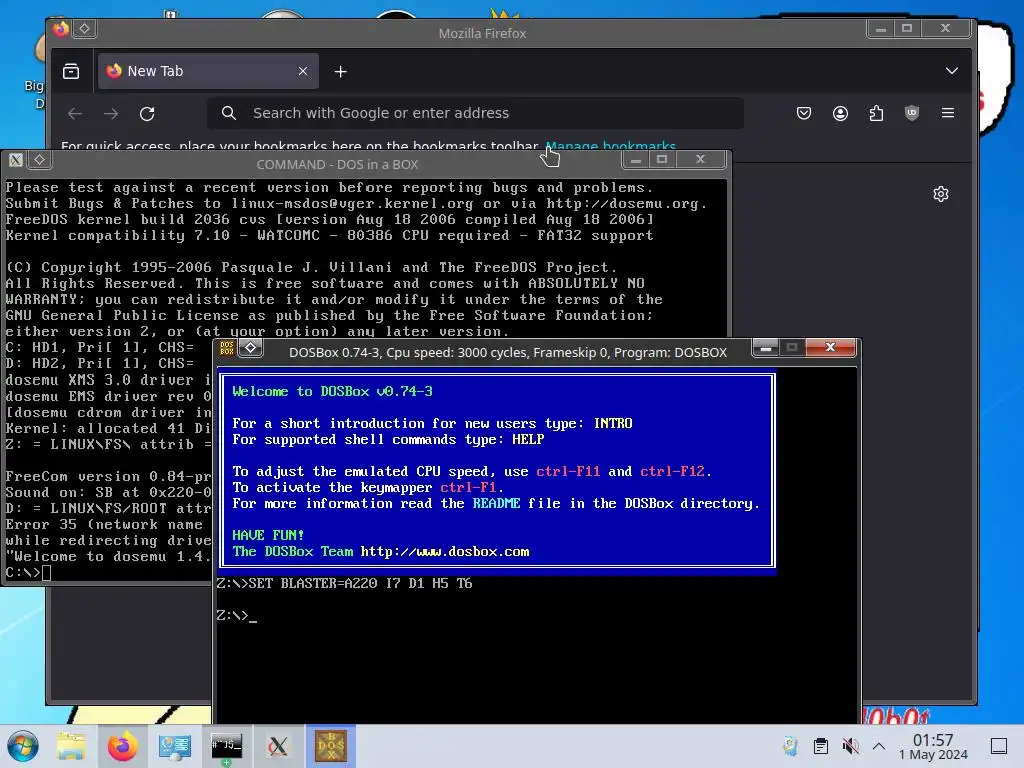Expand the list all tabs chevron in Firefox
This screenshot has height=768, width=1024.
952,71
